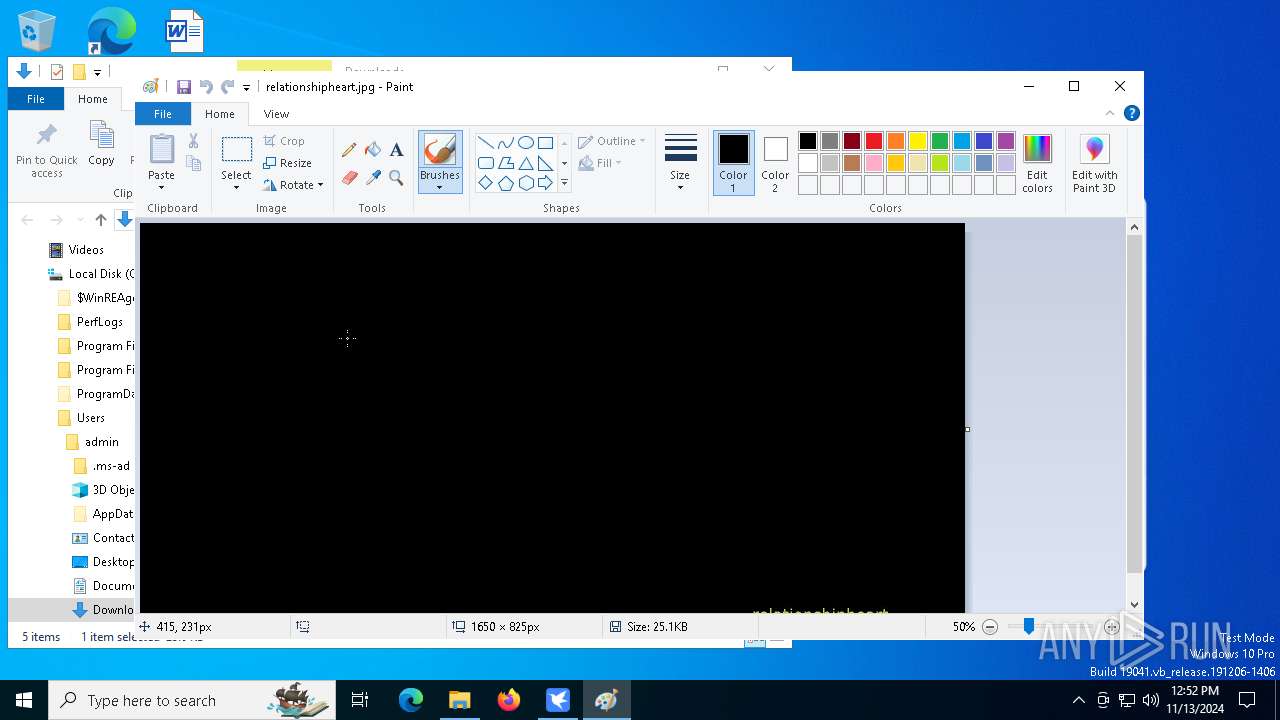Open File Explorer from the taskbar
The image size is (1280, 720).
460,700
